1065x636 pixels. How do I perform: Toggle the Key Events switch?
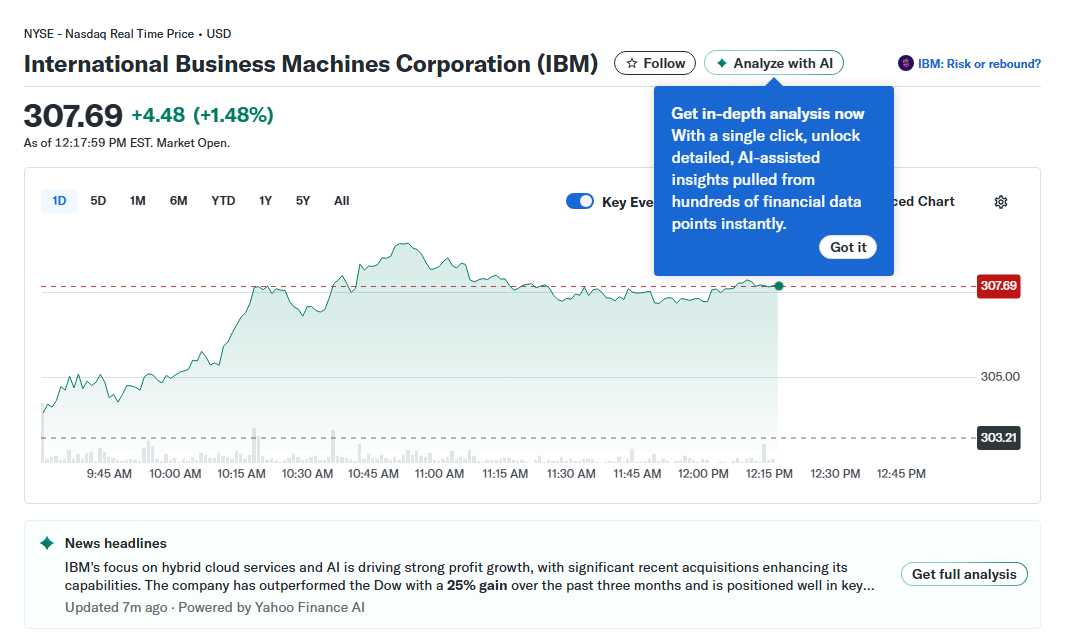click(x=580, y=201)
